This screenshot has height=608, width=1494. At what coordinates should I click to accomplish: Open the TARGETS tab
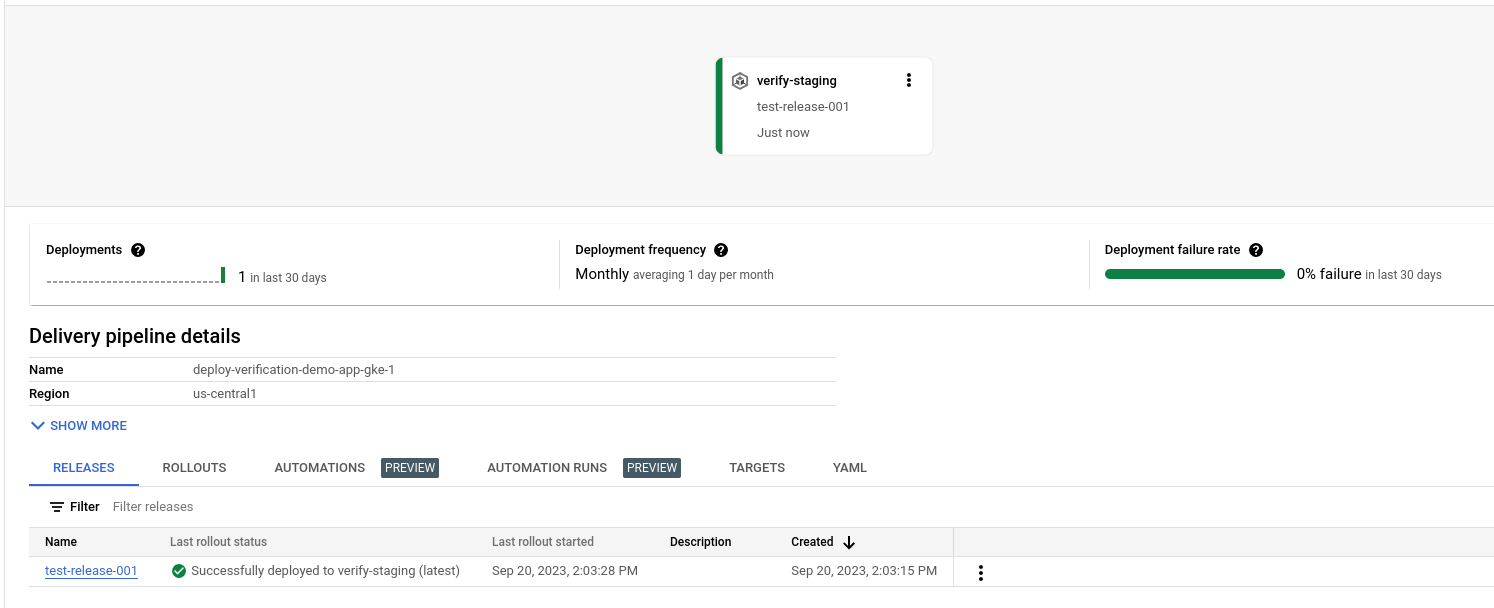click(x=757, y=467)
